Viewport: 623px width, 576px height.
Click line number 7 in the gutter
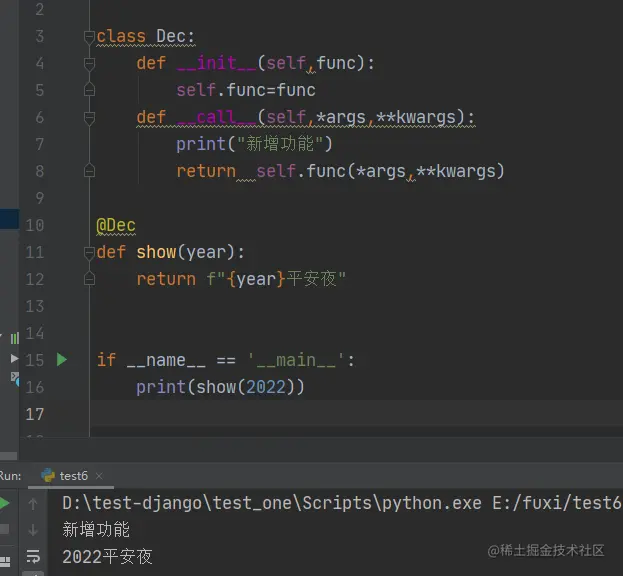(x=39, y=144)
